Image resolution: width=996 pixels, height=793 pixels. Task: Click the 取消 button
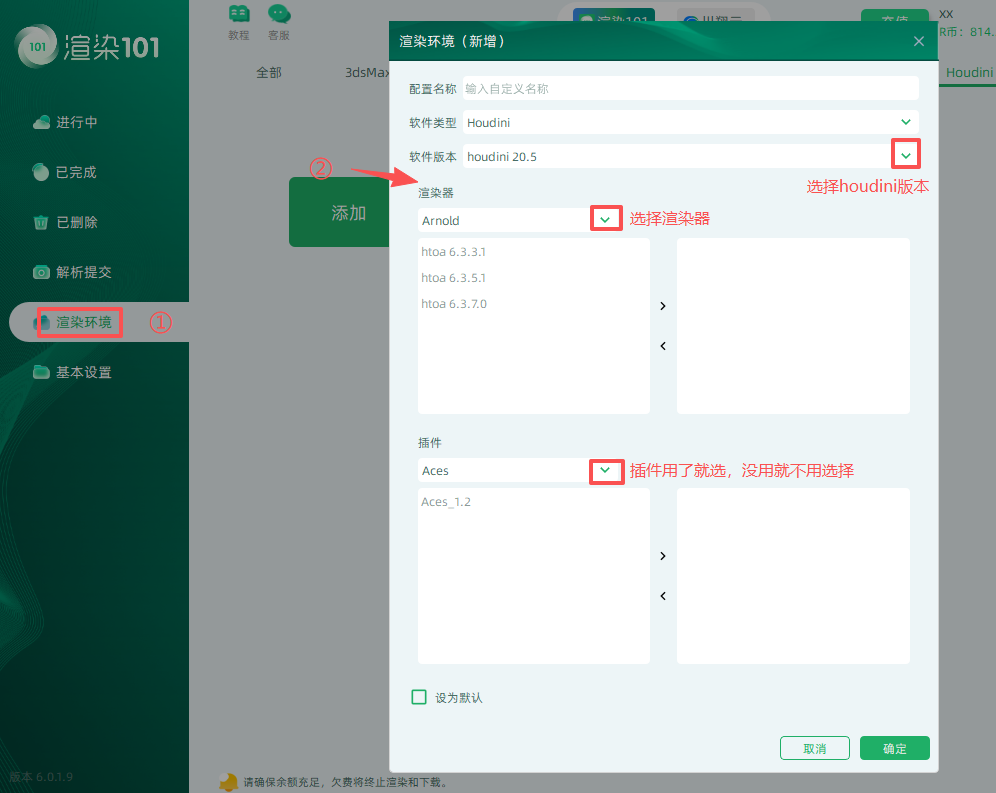pyautogui.click(x=814, y=748)
